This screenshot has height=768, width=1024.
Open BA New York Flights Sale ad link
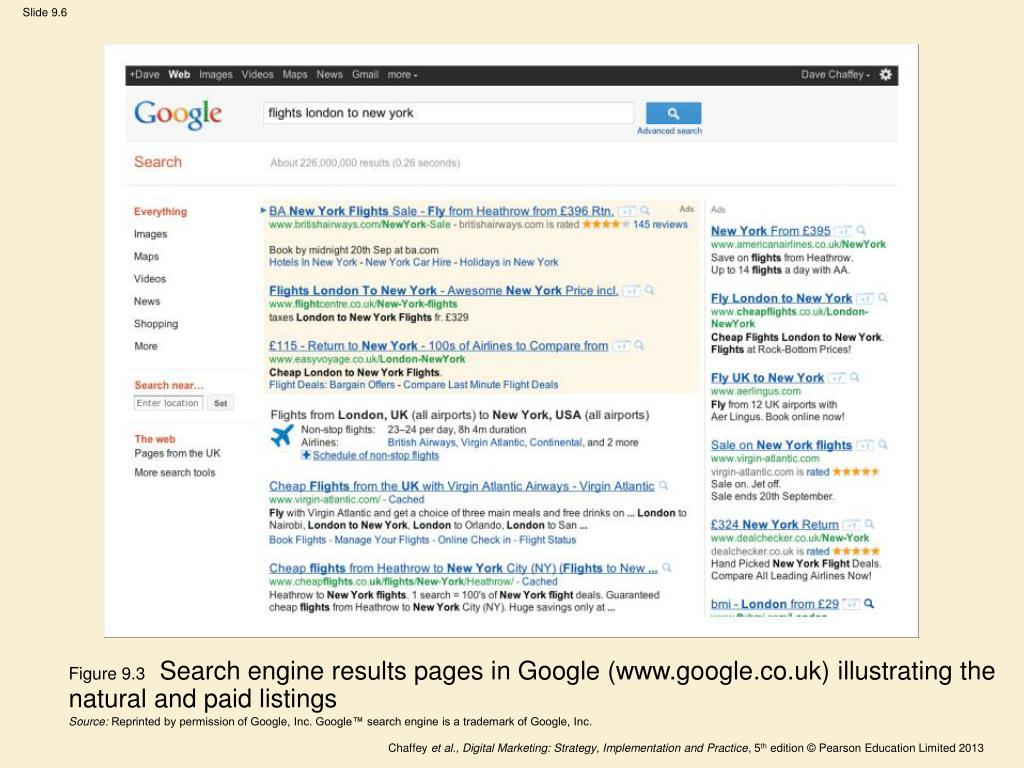pos(441,211)
